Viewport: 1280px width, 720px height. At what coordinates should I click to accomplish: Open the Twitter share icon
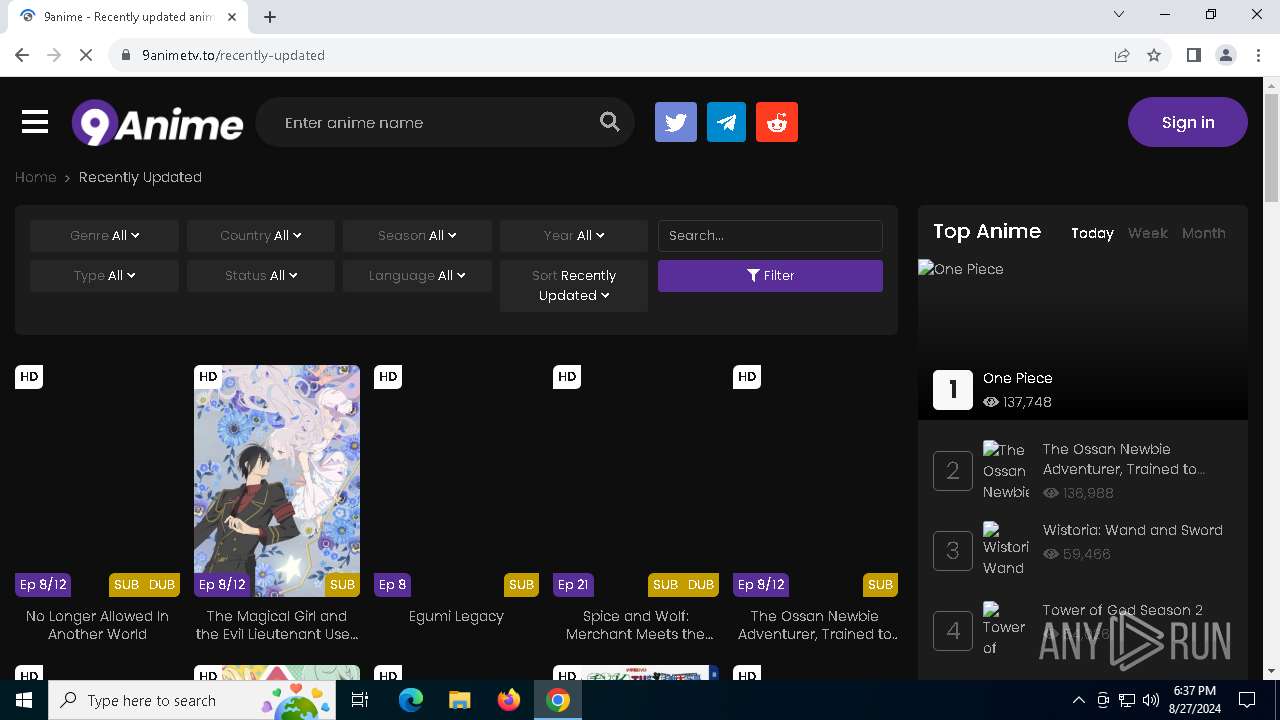coord(676,122)
